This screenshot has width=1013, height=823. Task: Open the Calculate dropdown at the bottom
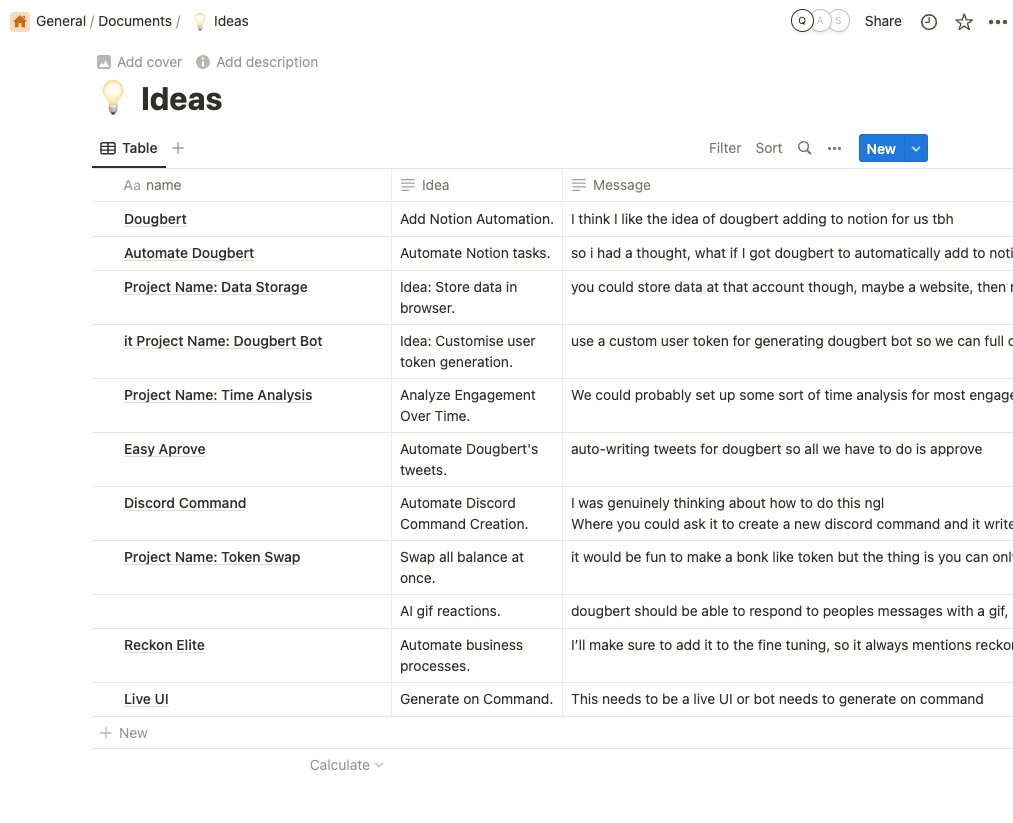click(x=346, y=764)
